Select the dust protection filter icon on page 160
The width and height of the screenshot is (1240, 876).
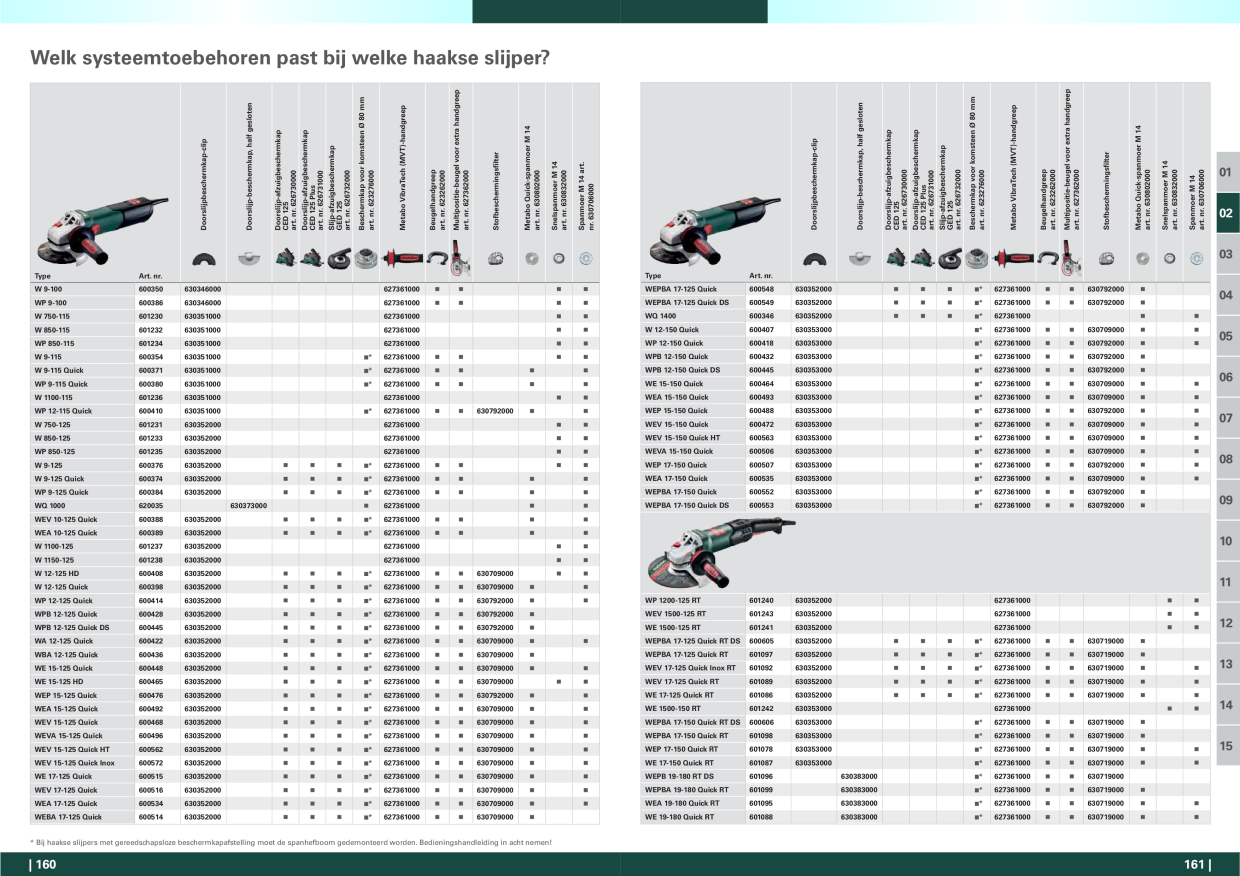click(495, 259)
